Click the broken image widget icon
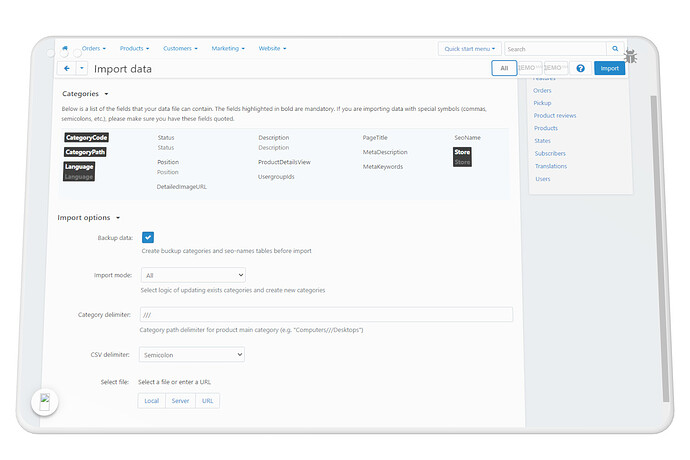The width and height of the screenshot is (690, 460). [45, 401]
